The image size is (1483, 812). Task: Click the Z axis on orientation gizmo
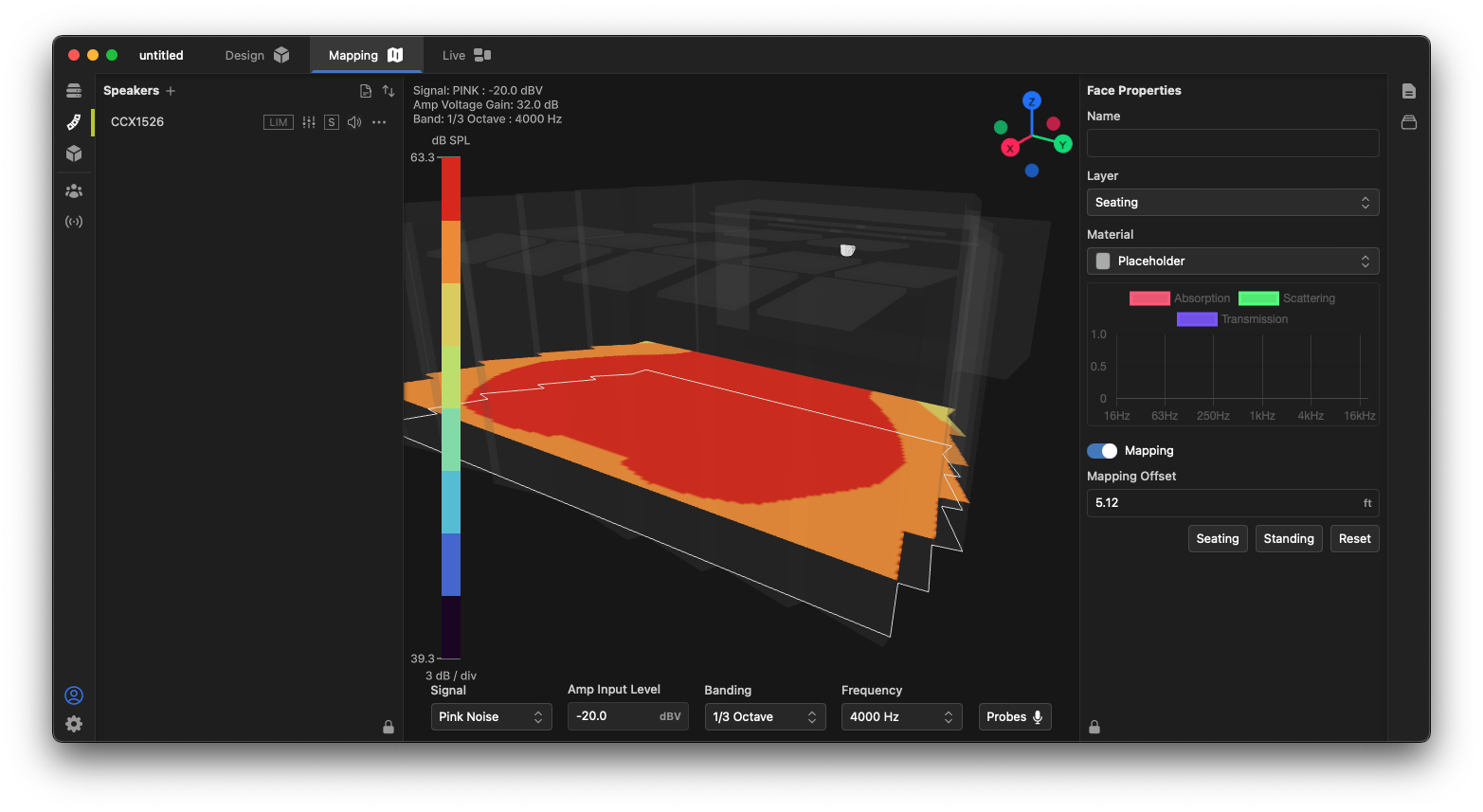coord(1032,100)
